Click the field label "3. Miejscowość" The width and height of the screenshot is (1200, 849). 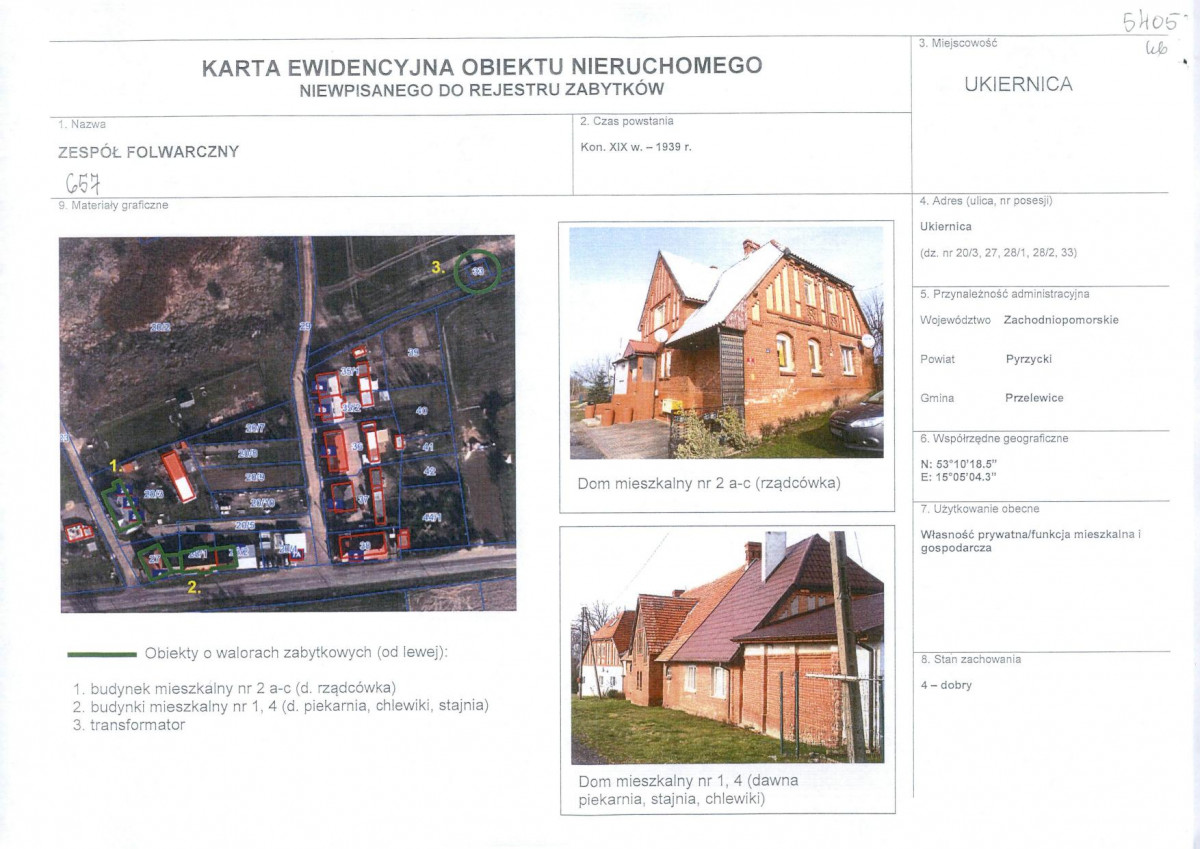coord(957,43)
